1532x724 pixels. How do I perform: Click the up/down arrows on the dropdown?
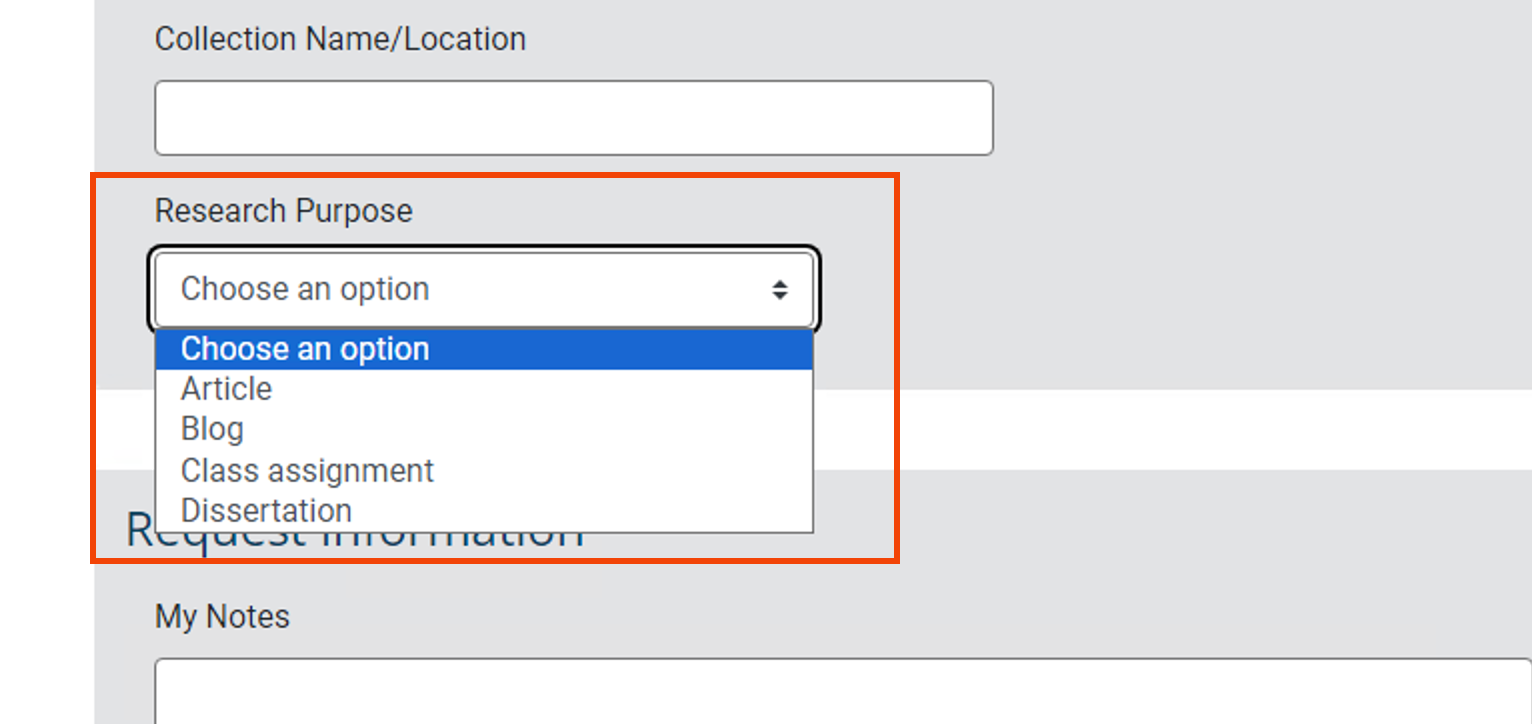click(779, 289)
